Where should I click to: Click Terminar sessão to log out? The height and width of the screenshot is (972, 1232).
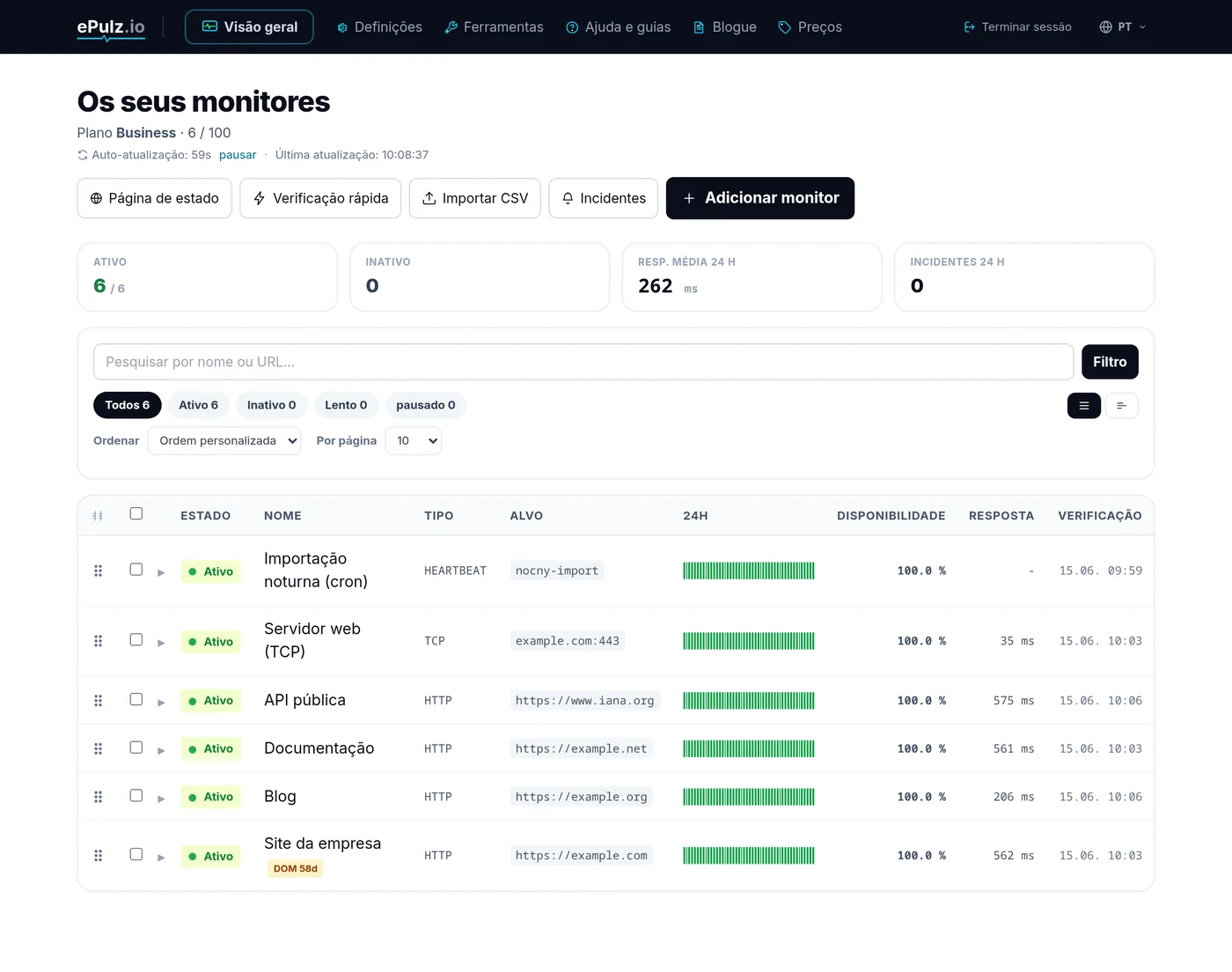pos(1017,27)
